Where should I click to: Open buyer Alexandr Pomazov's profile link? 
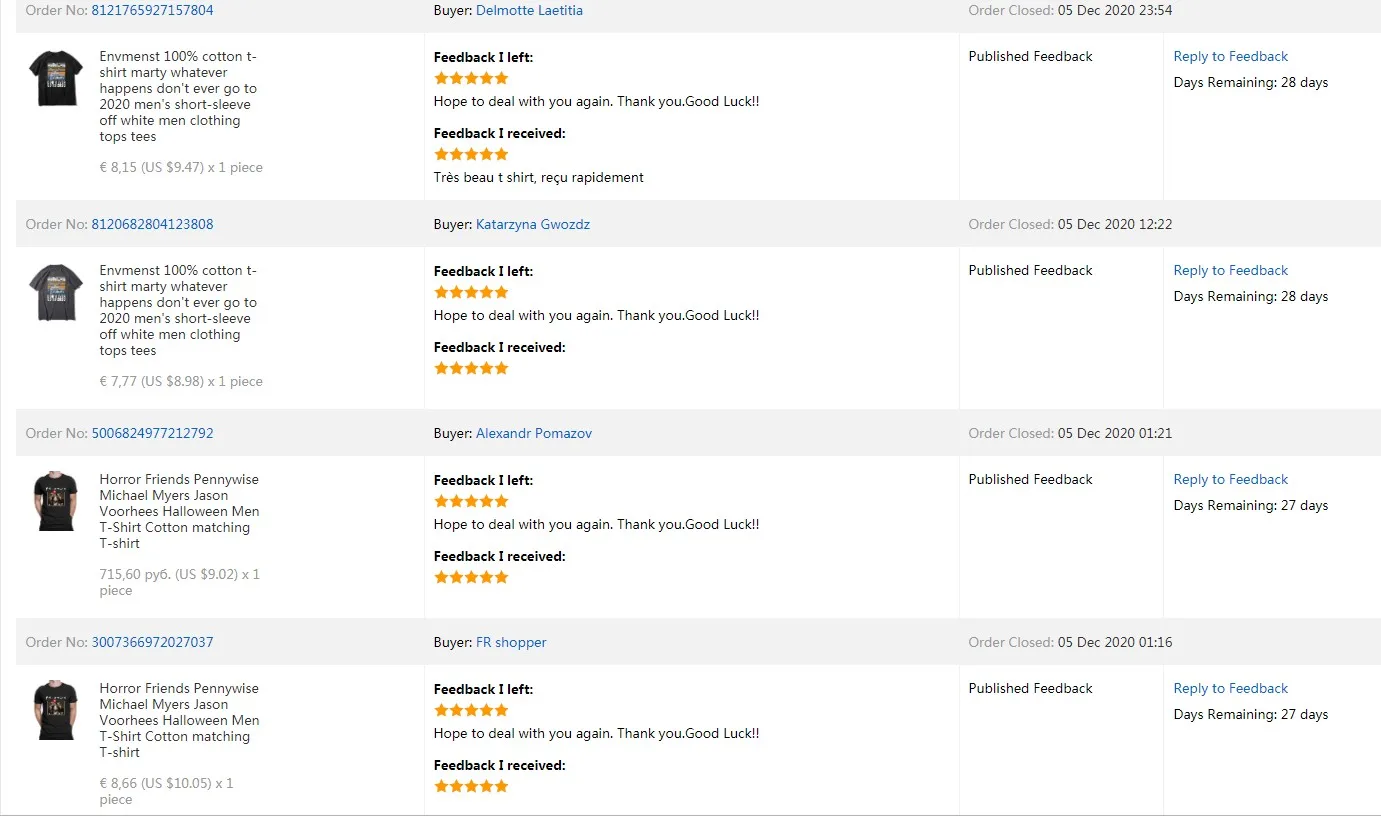point(534,433)
